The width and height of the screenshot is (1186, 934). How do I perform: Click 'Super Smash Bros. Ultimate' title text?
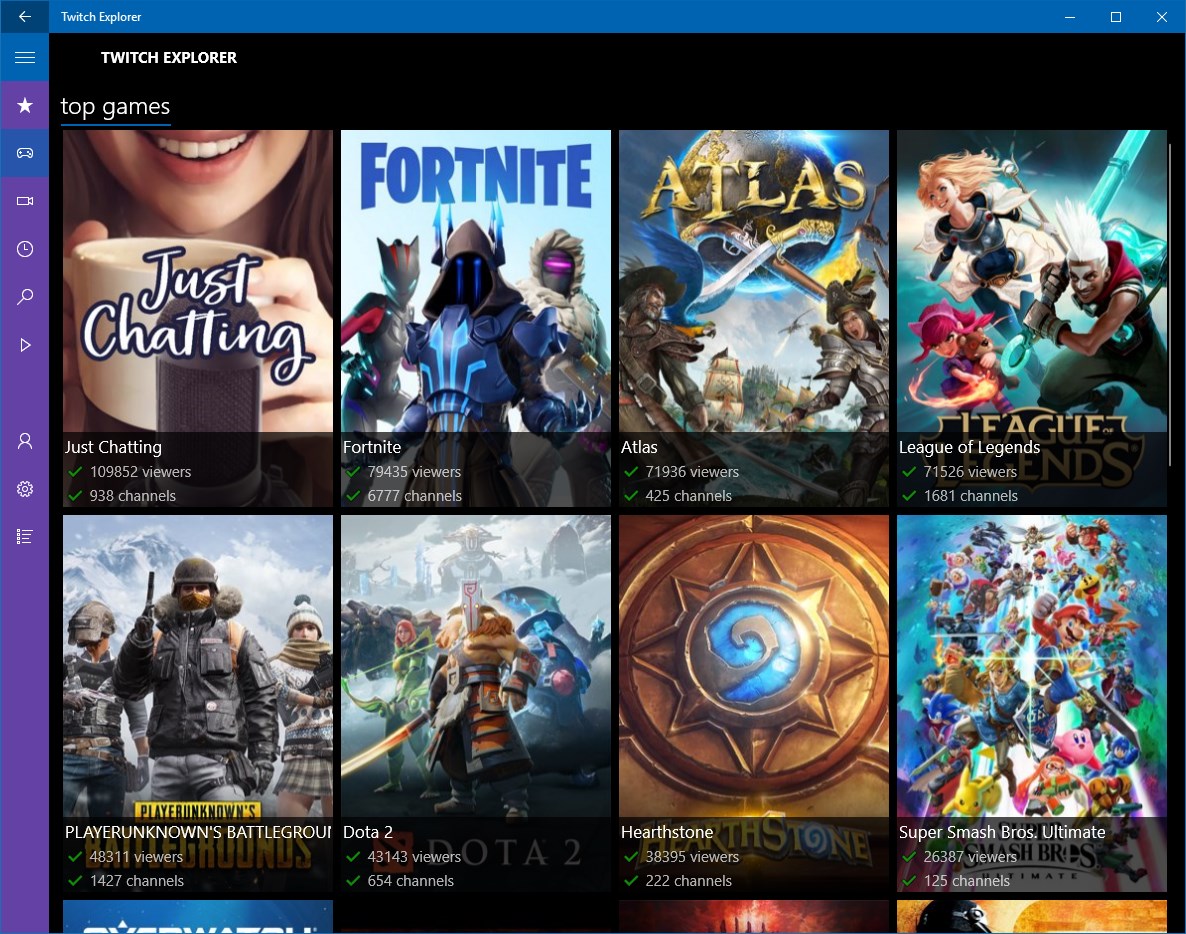[1002, 832]
